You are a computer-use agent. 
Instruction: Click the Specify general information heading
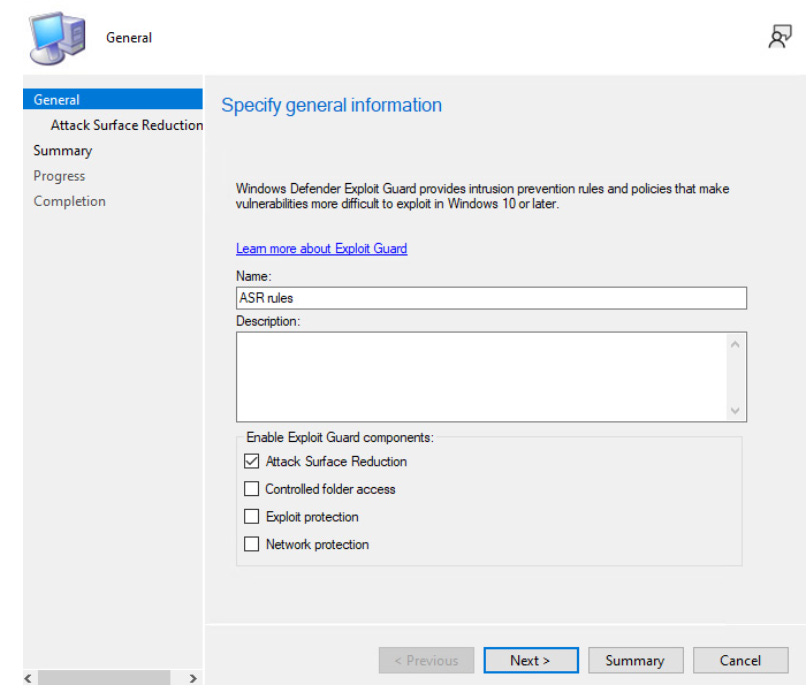click(x=331, y=105)
